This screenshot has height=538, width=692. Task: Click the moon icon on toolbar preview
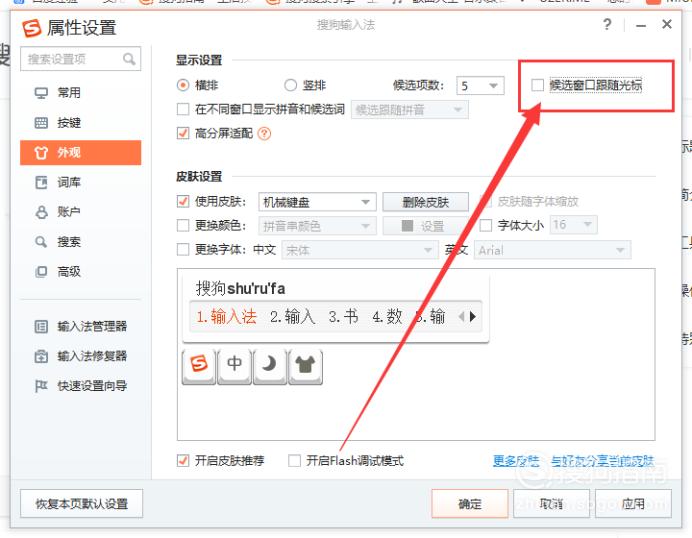[270, 366]
